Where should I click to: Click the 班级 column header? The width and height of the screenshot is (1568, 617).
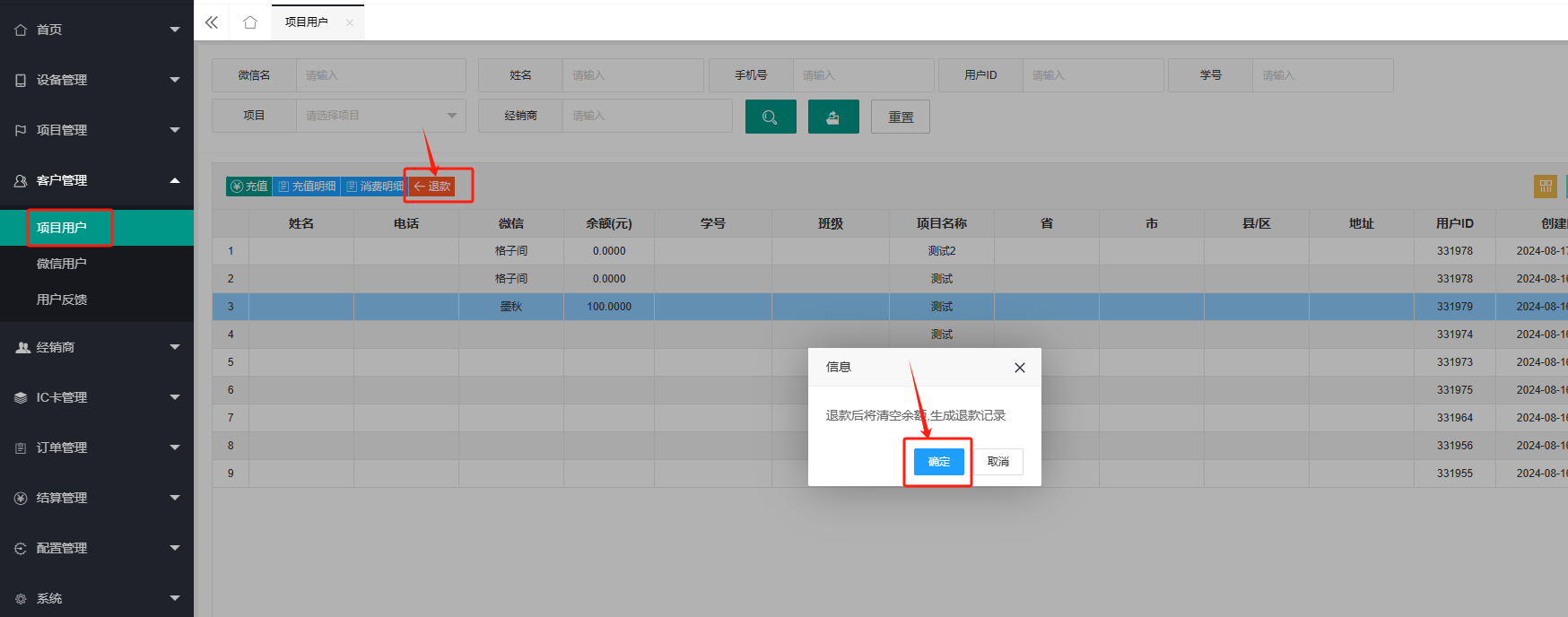tap(831, 223)
